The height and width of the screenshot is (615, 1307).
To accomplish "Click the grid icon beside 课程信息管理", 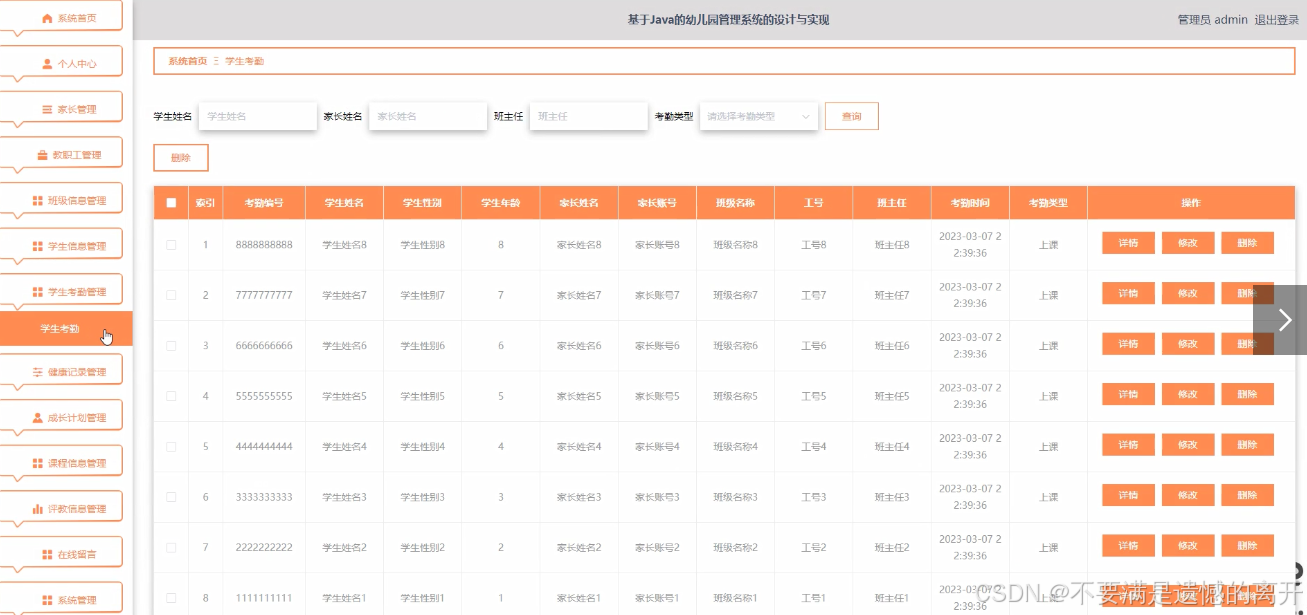I will tap(38, 464).
